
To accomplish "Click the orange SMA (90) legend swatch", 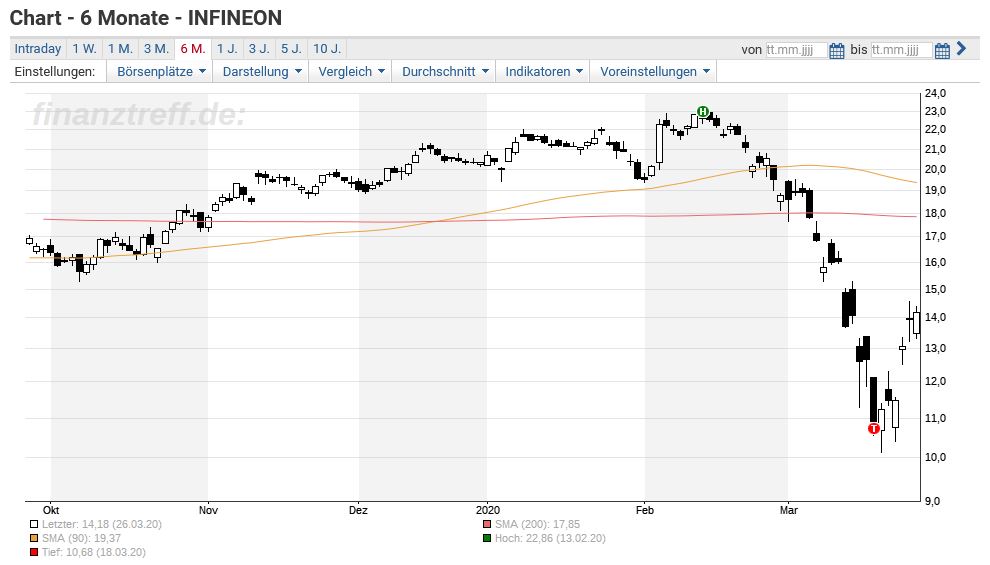I will (x=33, y=538).
